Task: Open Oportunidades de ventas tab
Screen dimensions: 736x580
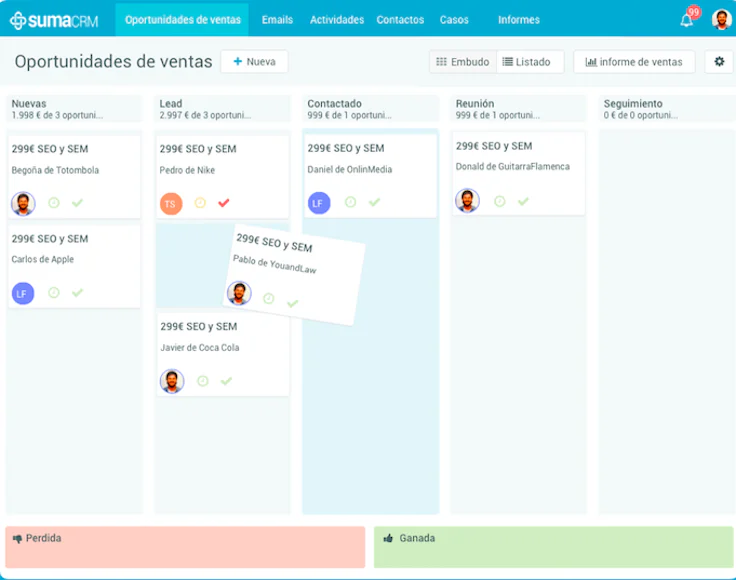Action: click(x=182, y=20)
